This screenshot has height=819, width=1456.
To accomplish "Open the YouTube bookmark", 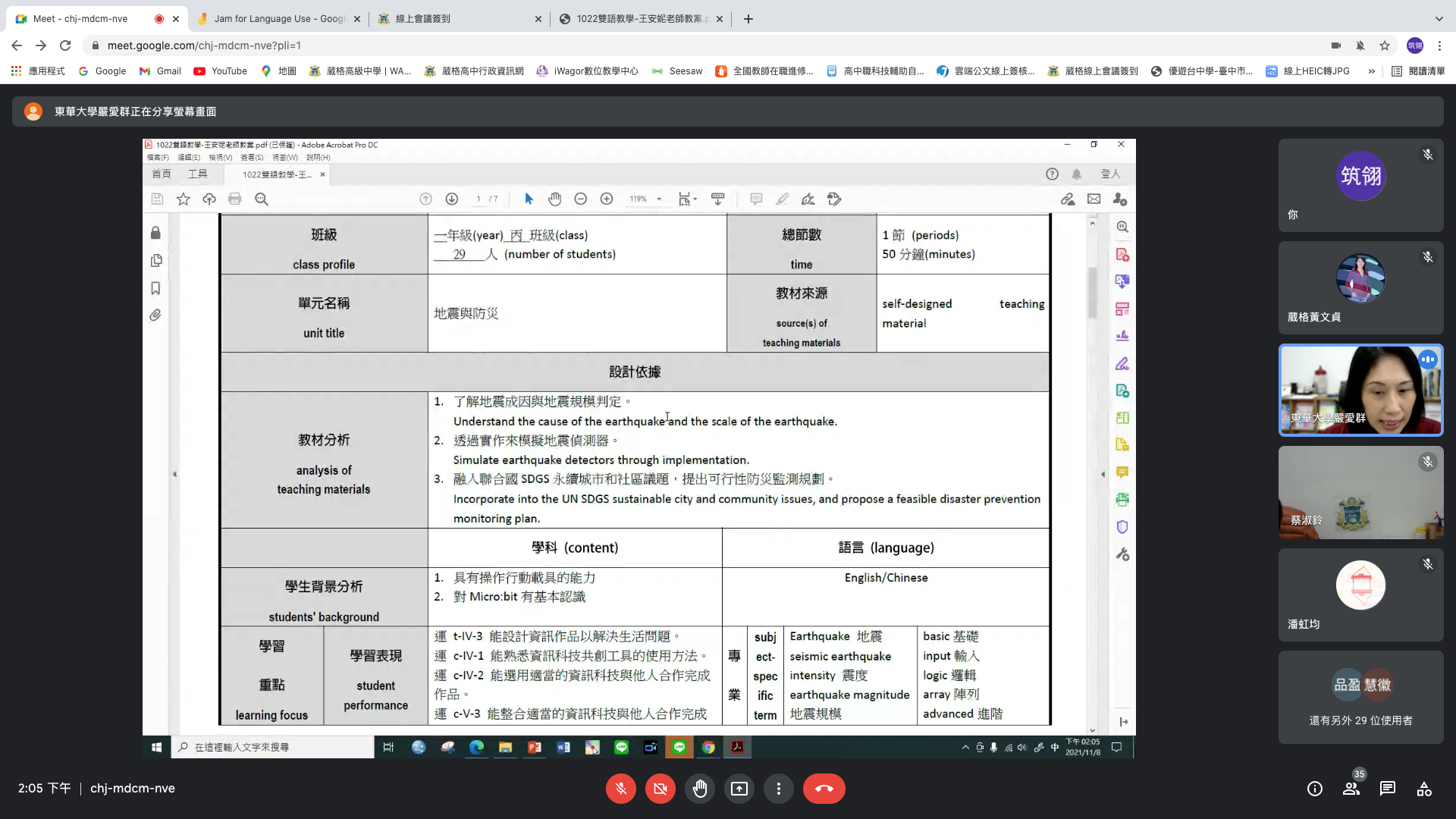I will point(221,71).
